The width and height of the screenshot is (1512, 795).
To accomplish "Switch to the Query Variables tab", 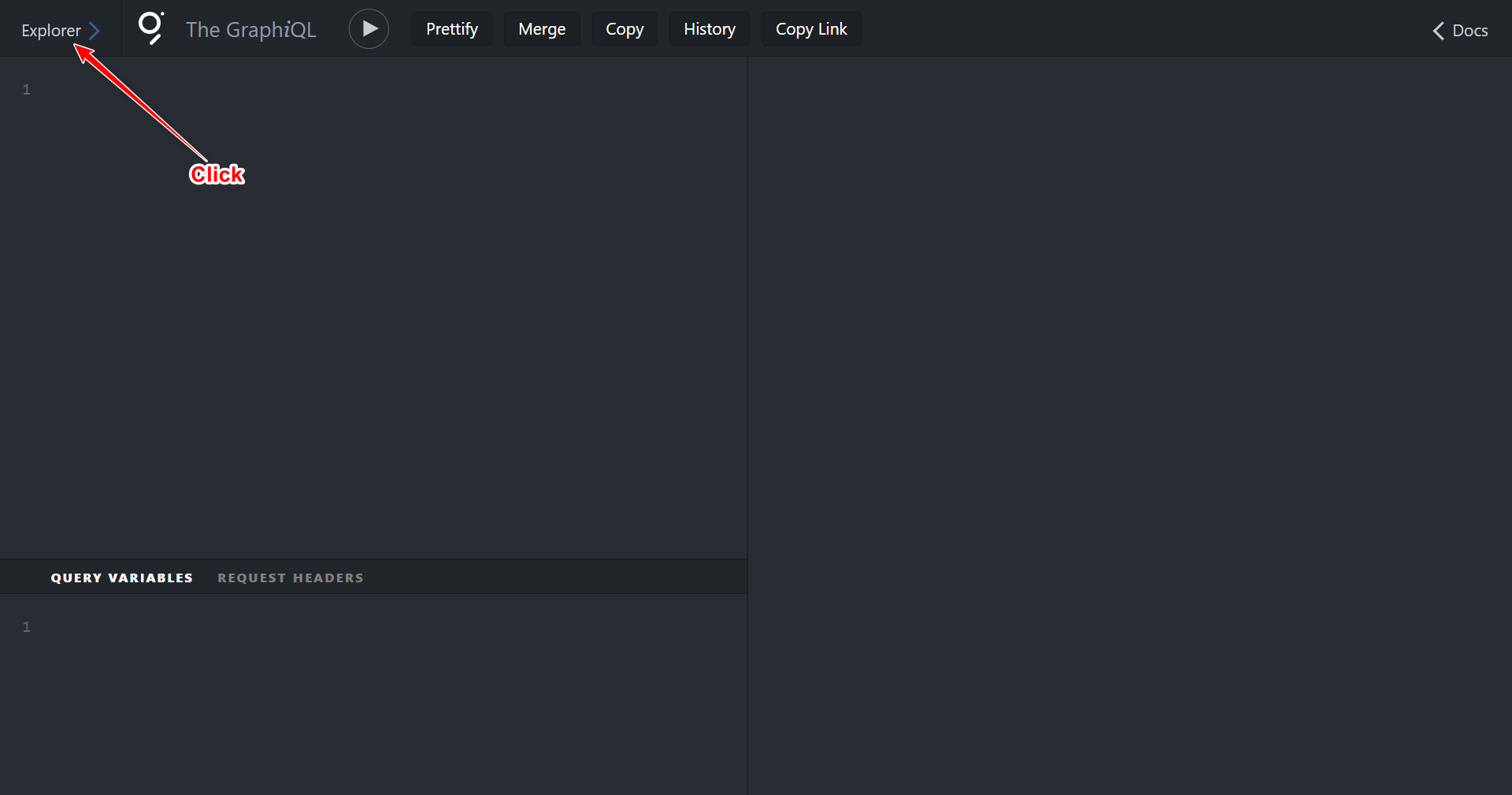I will [122, 578].
